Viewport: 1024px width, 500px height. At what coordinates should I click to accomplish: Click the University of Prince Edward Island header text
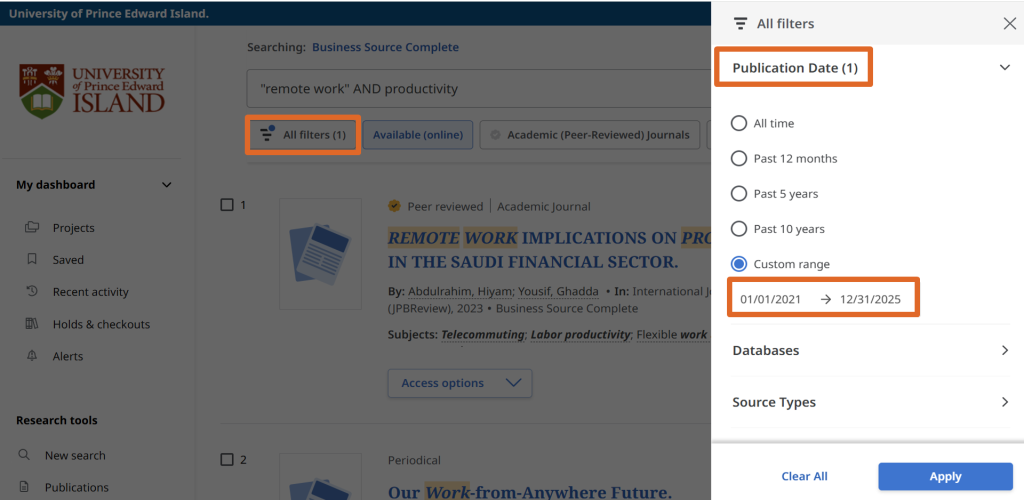pyautogui.click(x=109, y=13)
